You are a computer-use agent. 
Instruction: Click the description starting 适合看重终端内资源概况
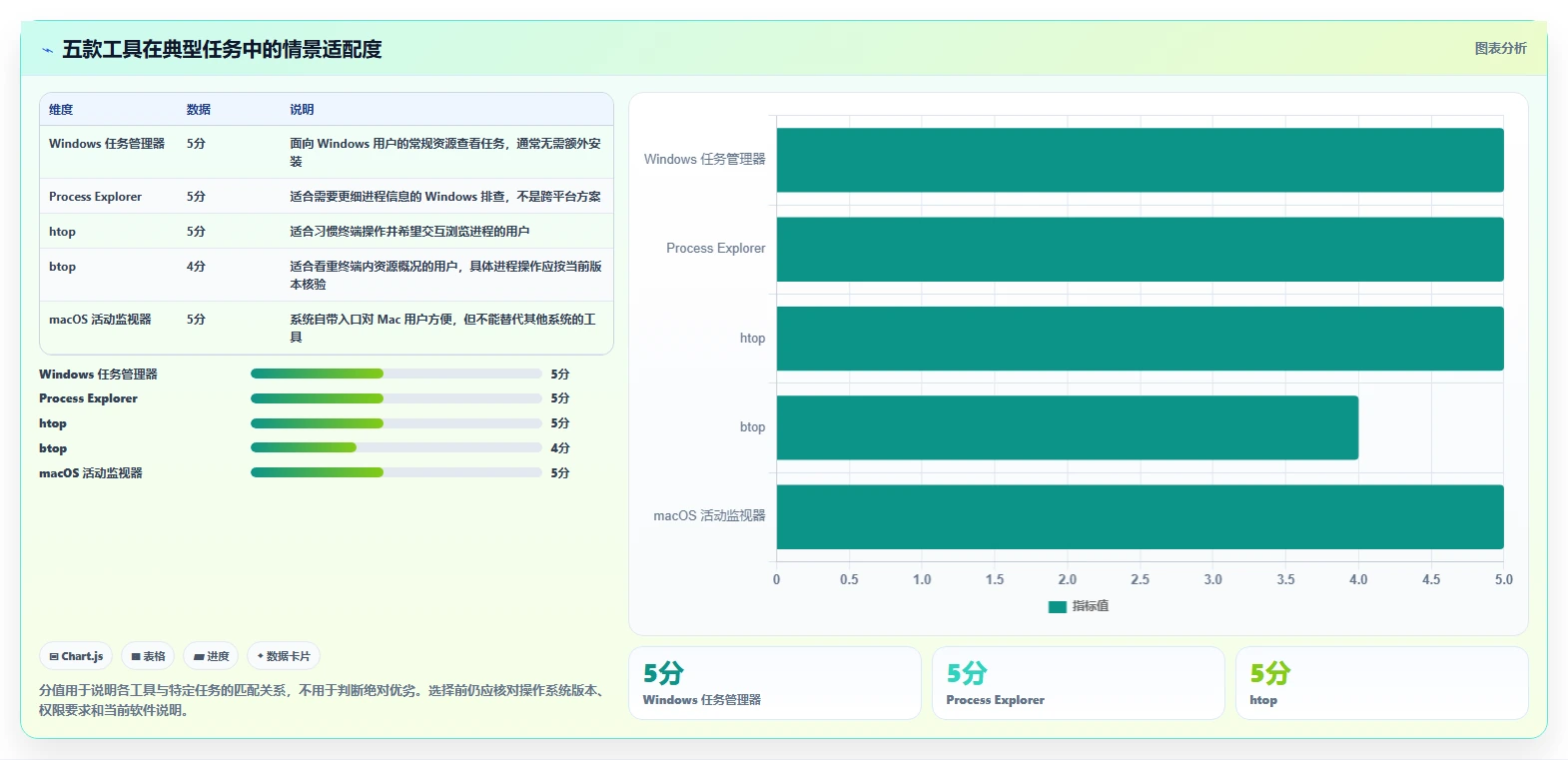(x=445, y=276)
